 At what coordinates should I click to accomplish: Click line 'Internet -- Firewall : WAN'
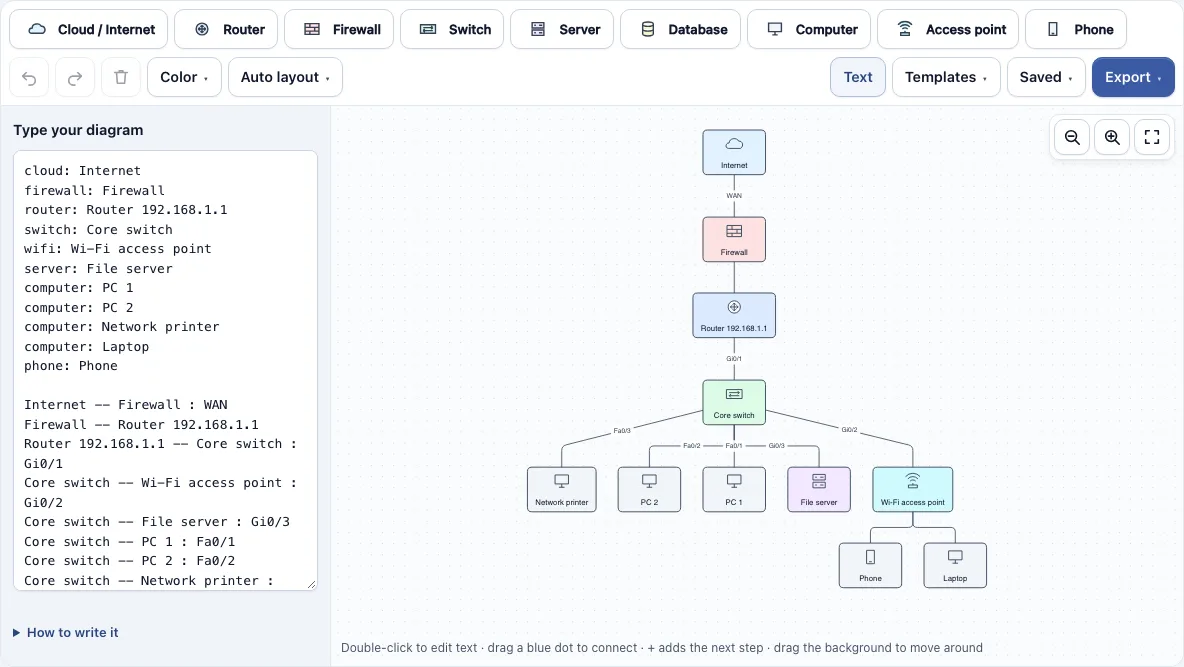pyautogui.click(x=126, y=405)
